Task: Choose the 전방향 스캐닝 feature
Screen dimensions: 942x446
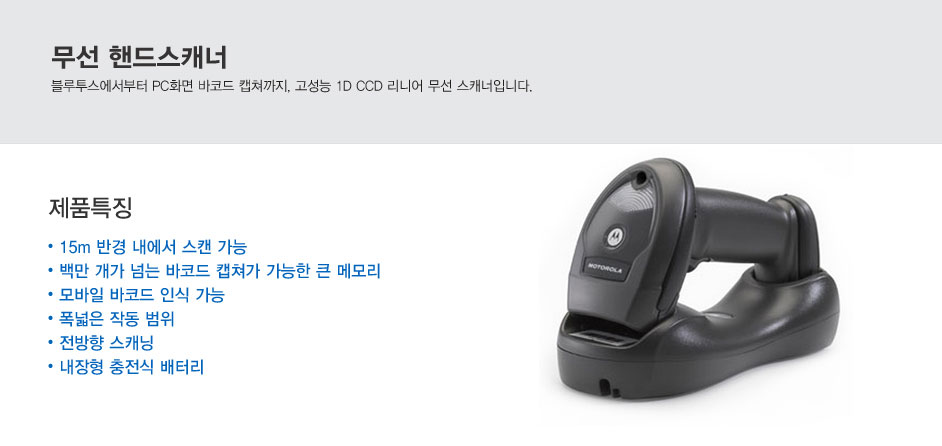Action: click(x=107, y=343)
